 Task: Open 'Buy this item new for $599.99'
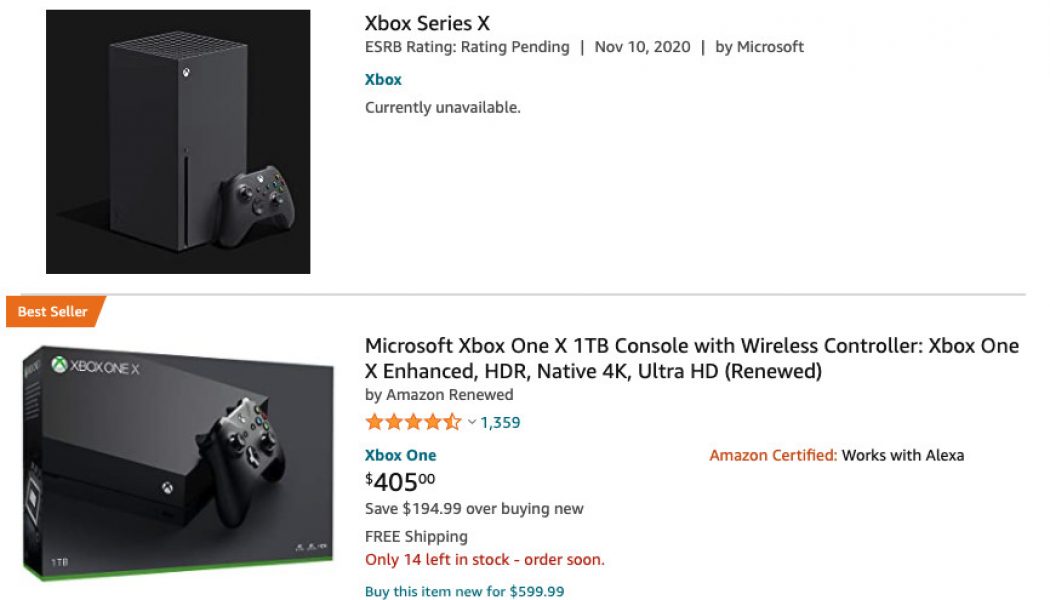point(464,591)
